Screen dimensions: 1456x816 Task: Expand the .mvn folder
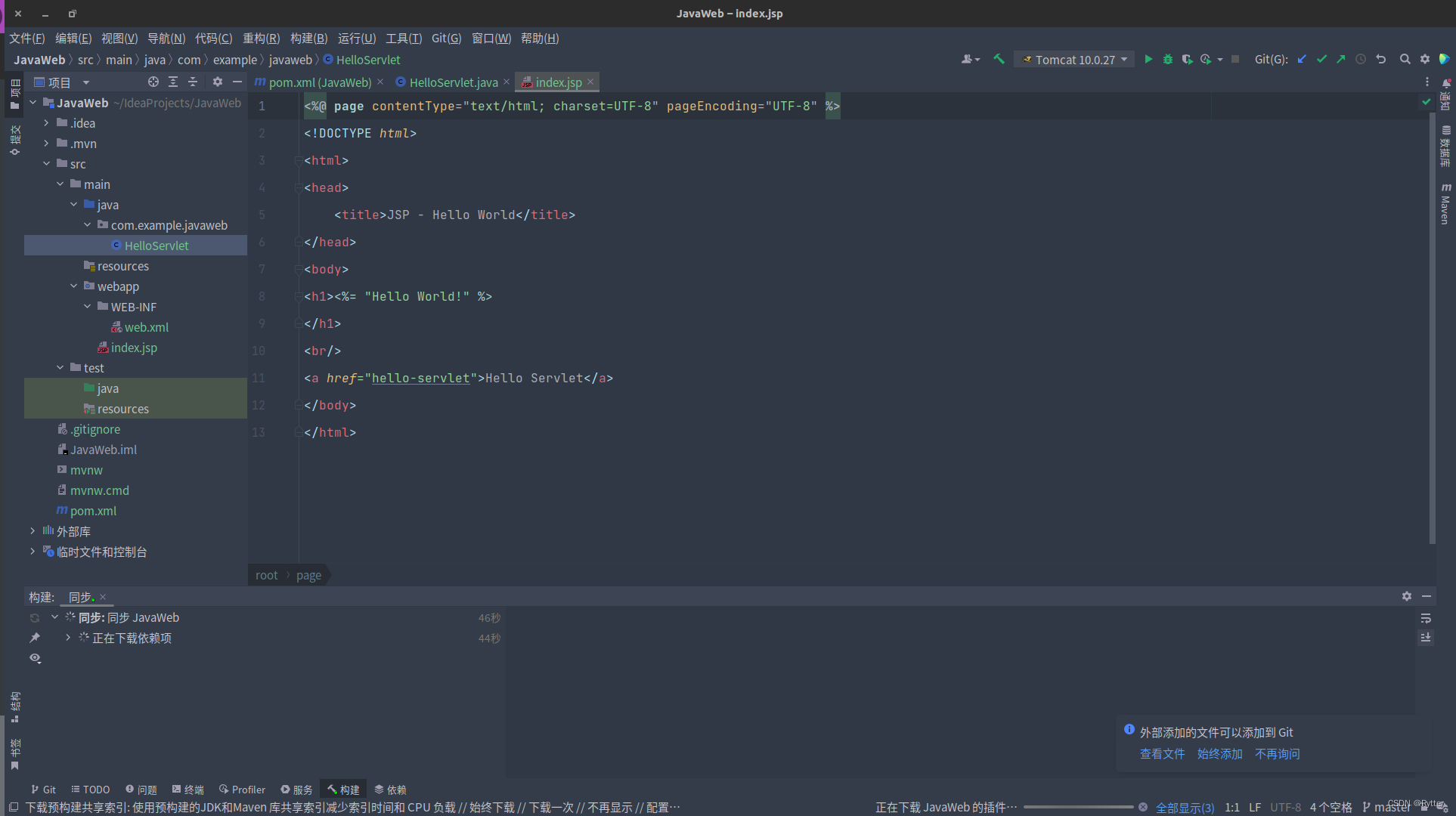[x=47, y=143]
